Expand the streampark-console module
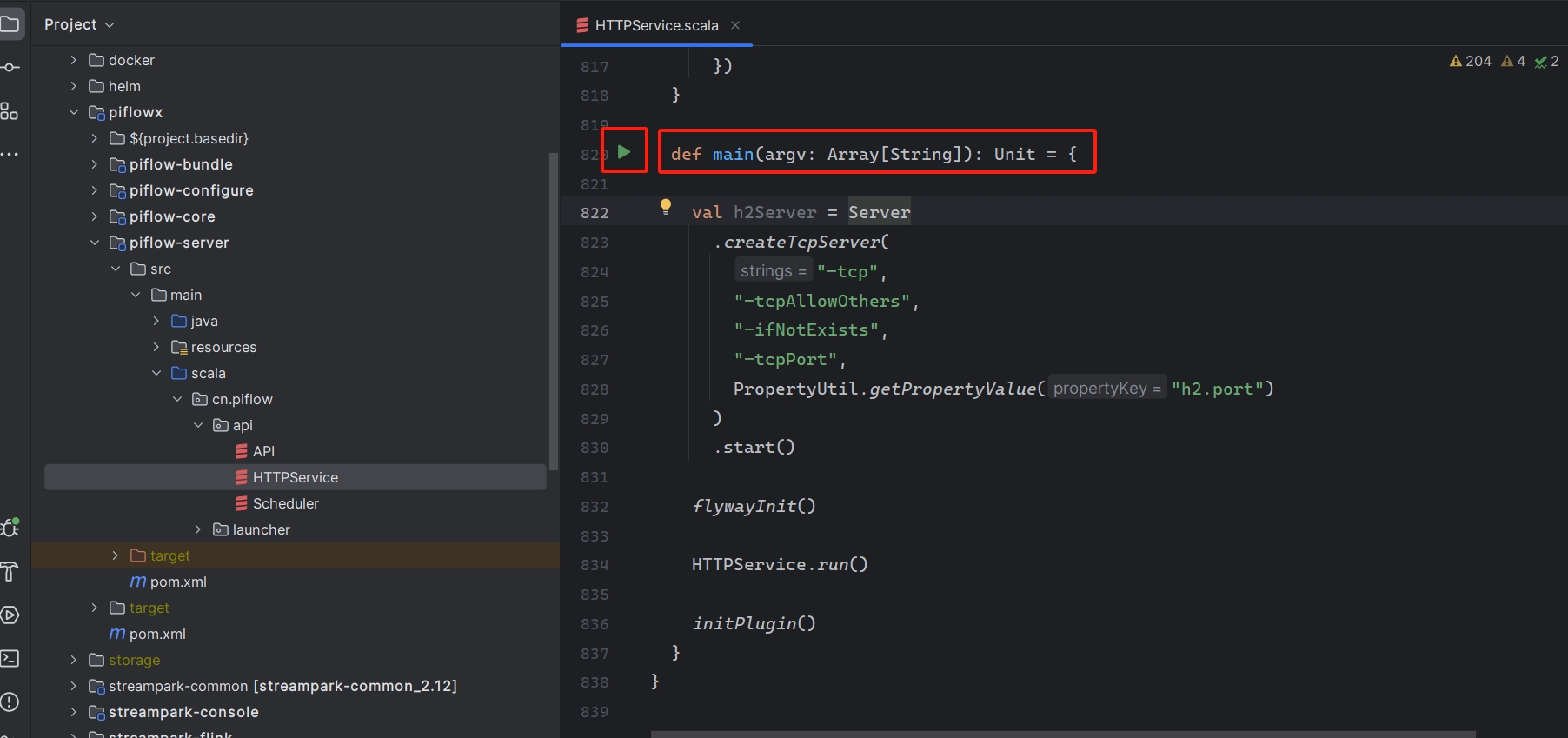 click(x=74, y=712)
